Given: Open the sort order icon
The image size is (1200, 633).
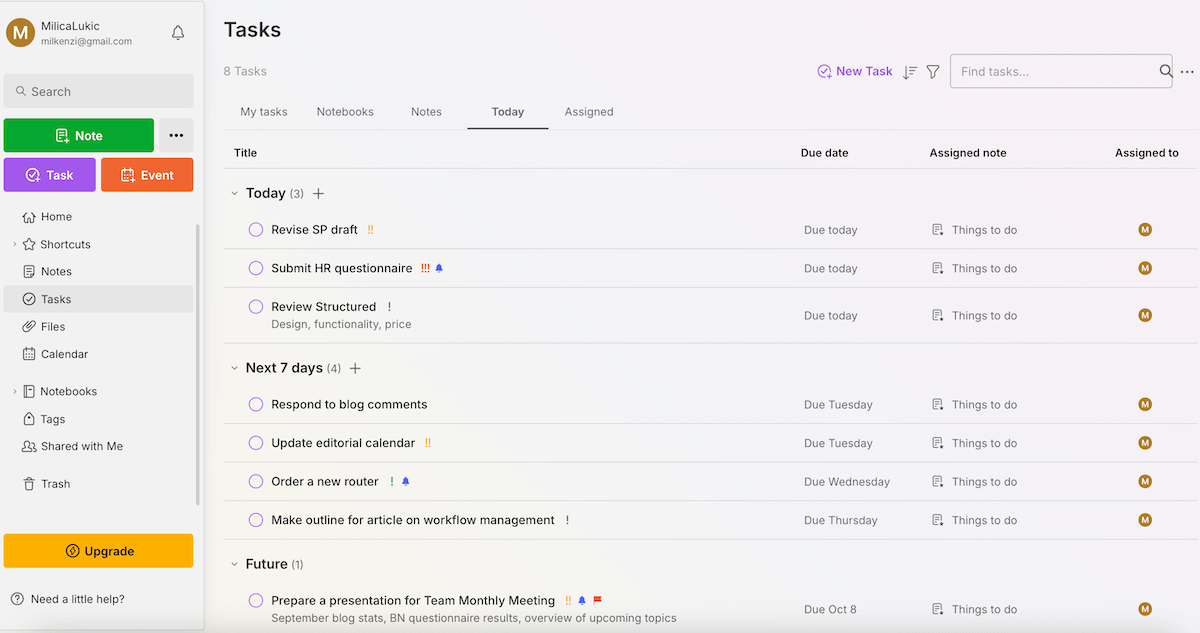Looking at the screenshot, I should click(909, 71).
